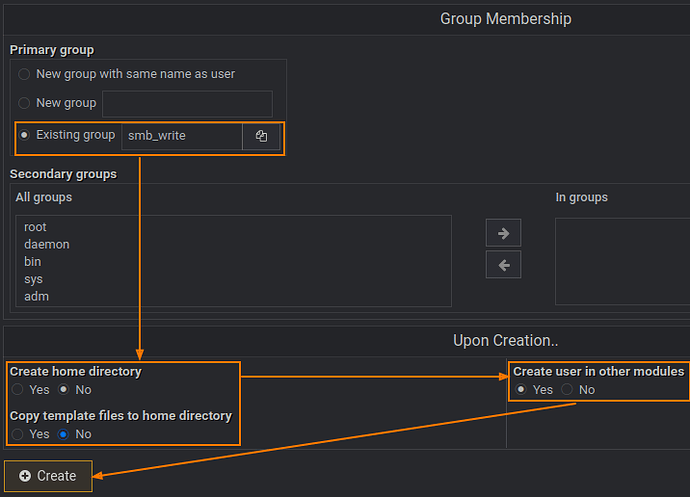Set Create home directory to Yes

[17, 389]
